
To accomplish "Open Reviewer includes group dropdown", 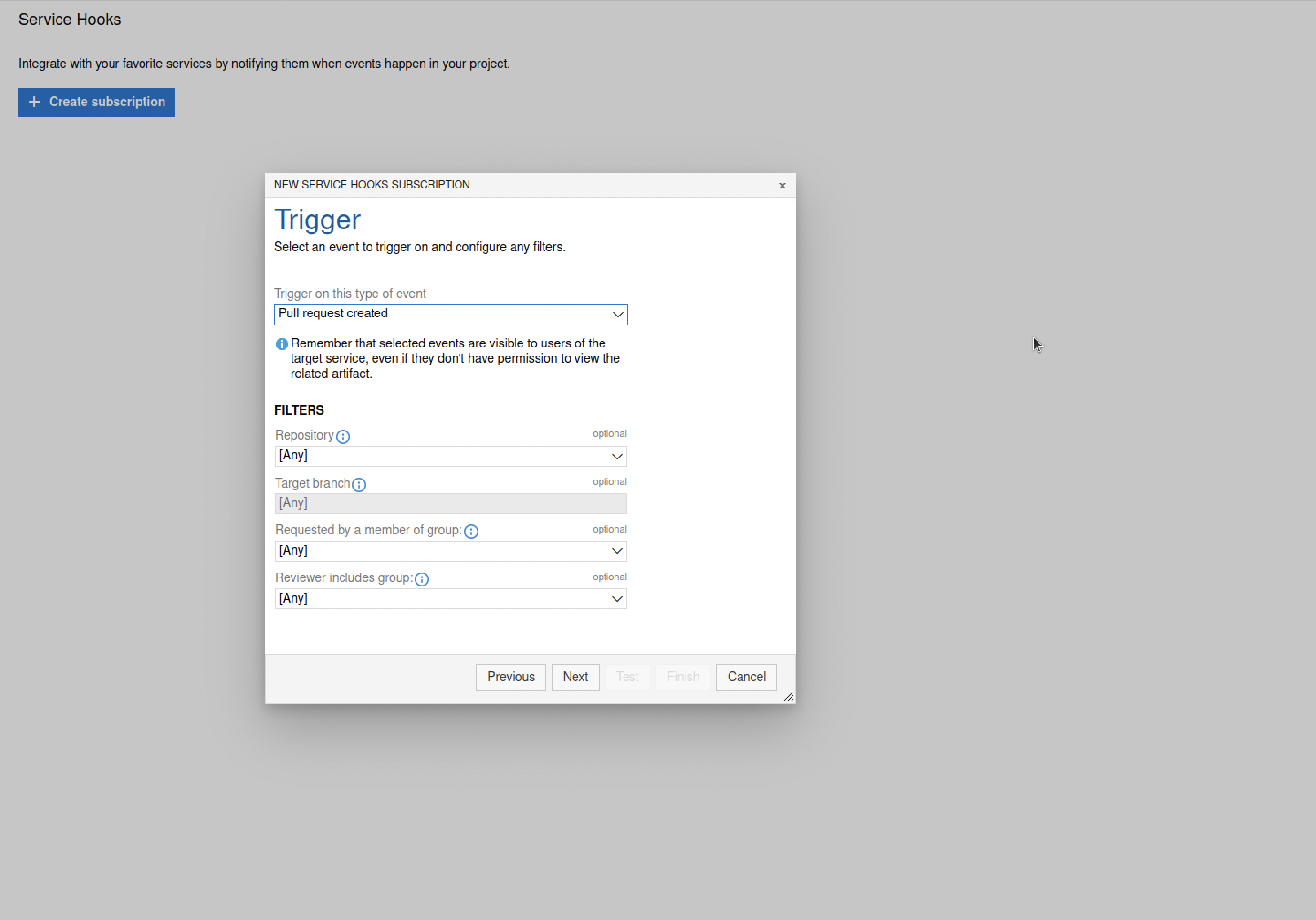I will click(451, 599).
